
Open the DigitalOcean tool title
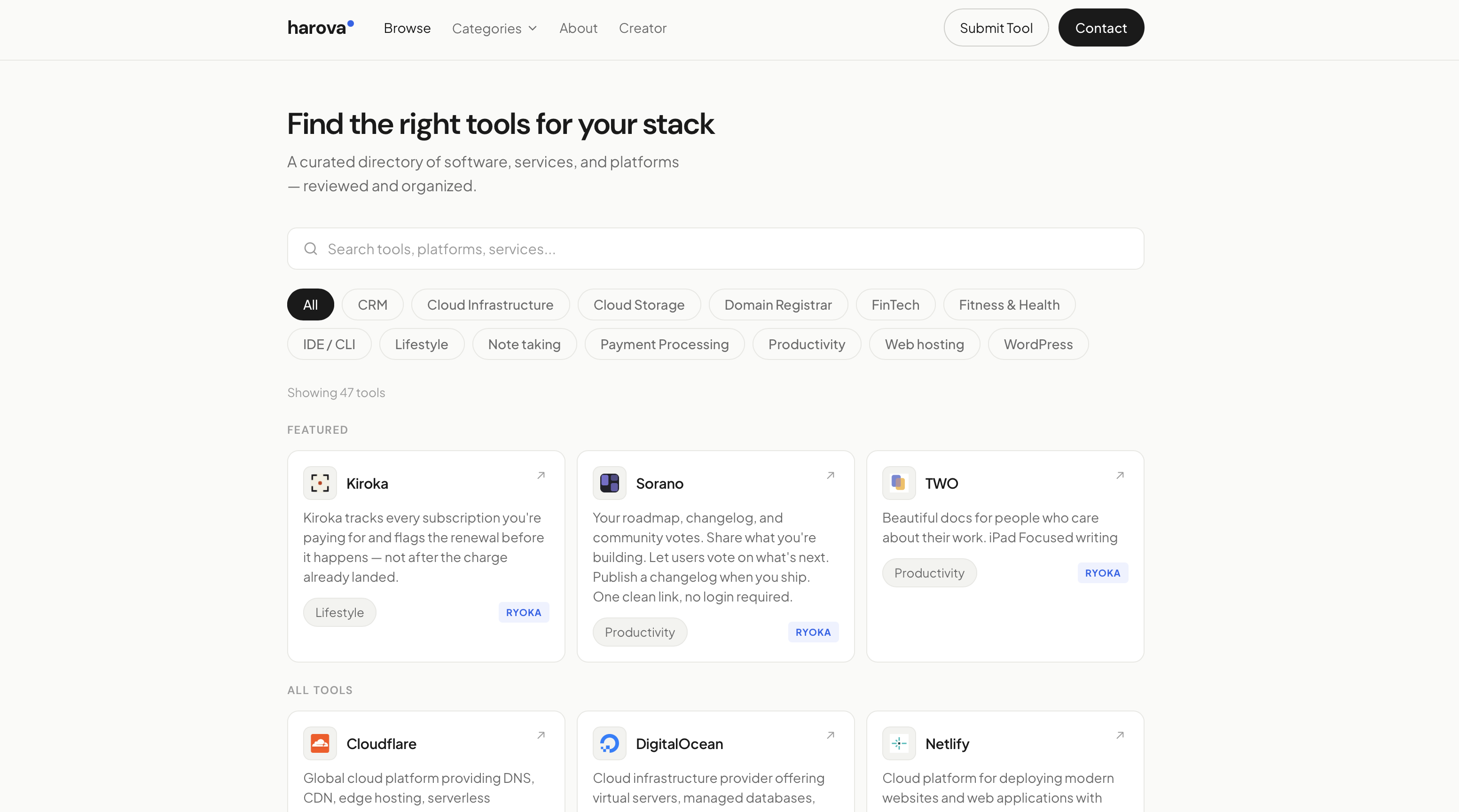[x=679, y=744]
